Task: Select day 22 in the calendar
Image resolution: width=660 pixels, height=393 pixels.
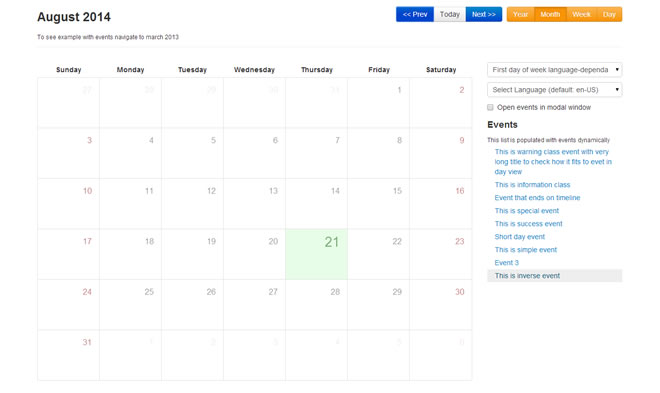Action: coord(378,254)
